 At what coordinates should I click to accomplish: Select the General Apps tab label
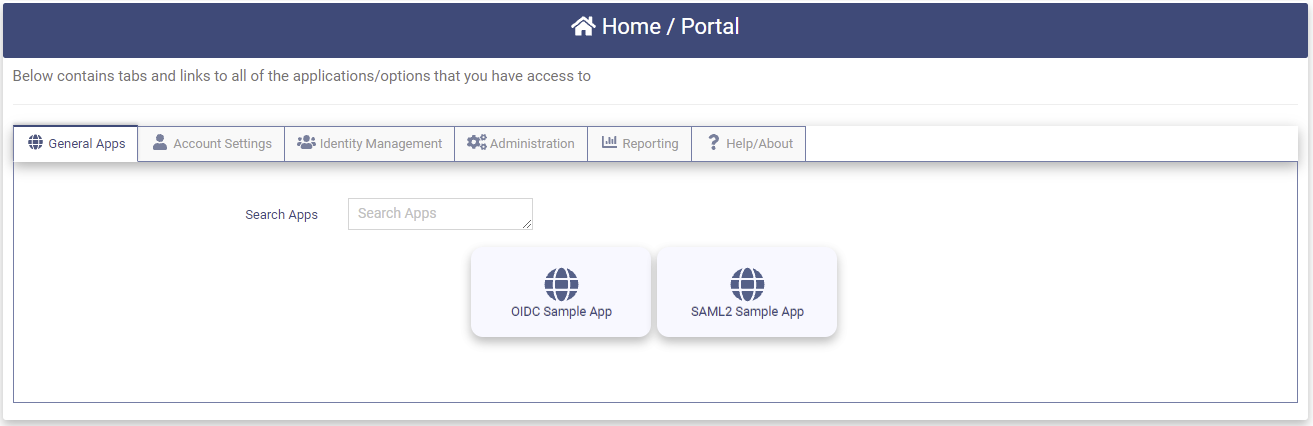coord(87,144)
